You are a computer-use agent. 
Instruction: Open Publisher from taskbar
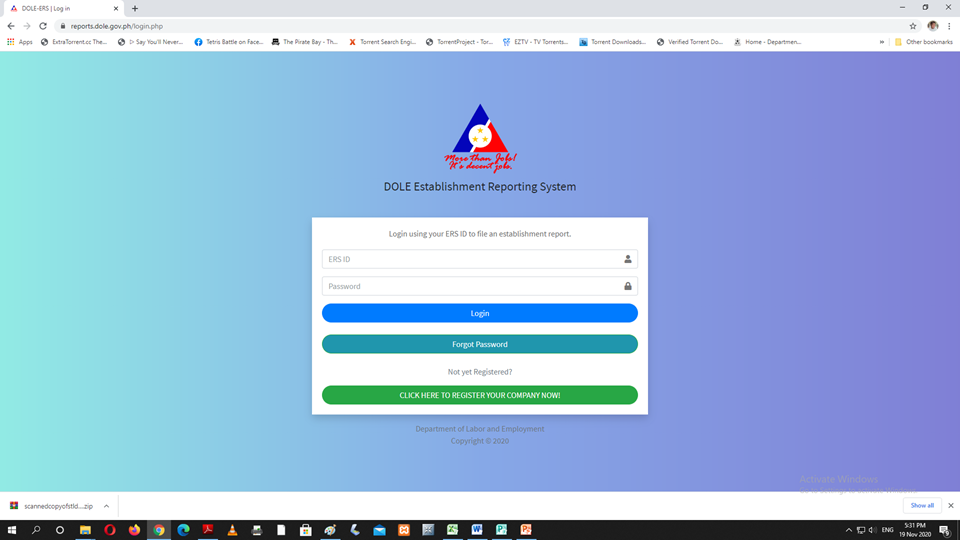[x=501, y=530]
